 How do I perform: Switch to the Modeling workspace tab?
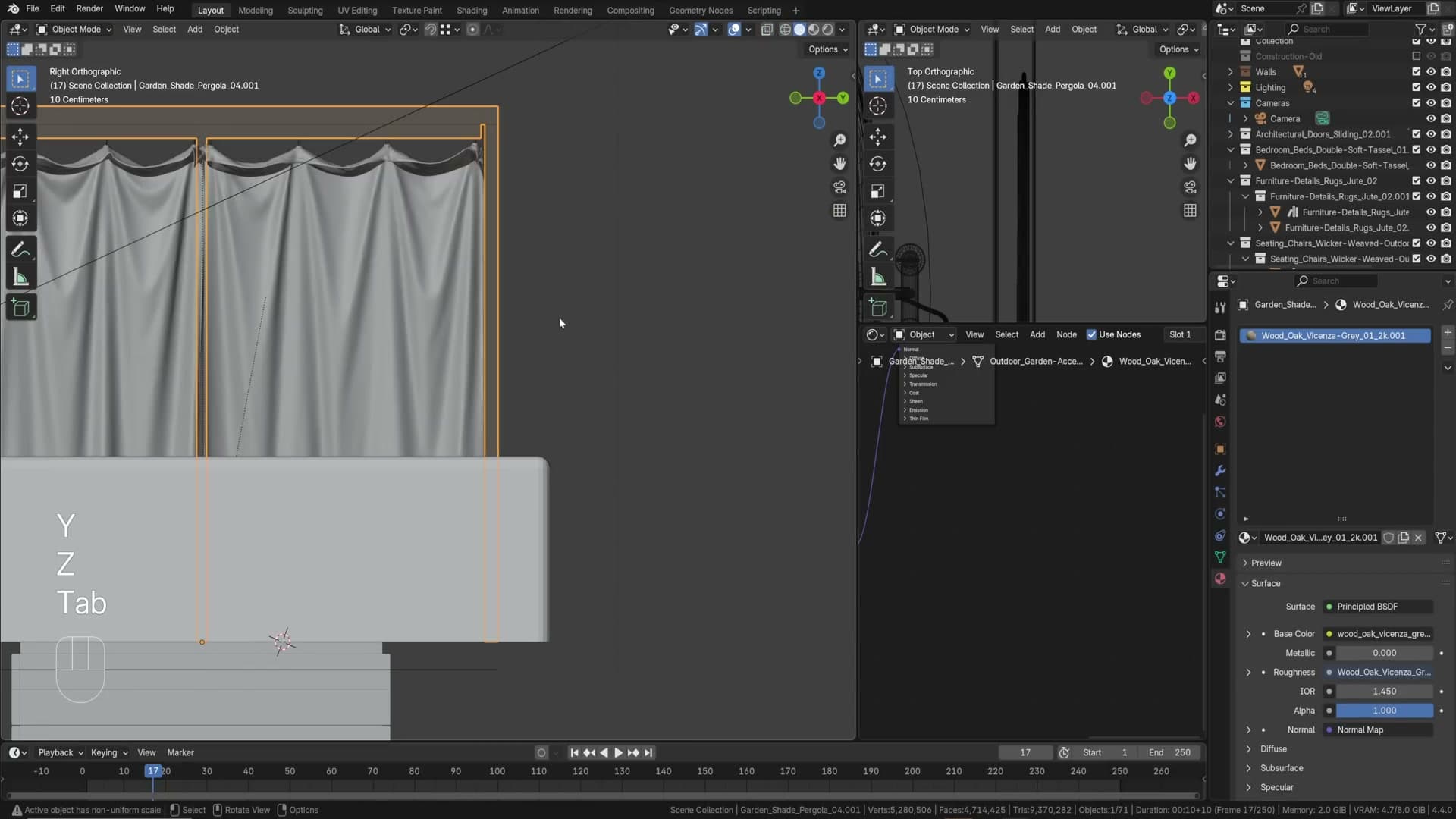pos(256,11)
